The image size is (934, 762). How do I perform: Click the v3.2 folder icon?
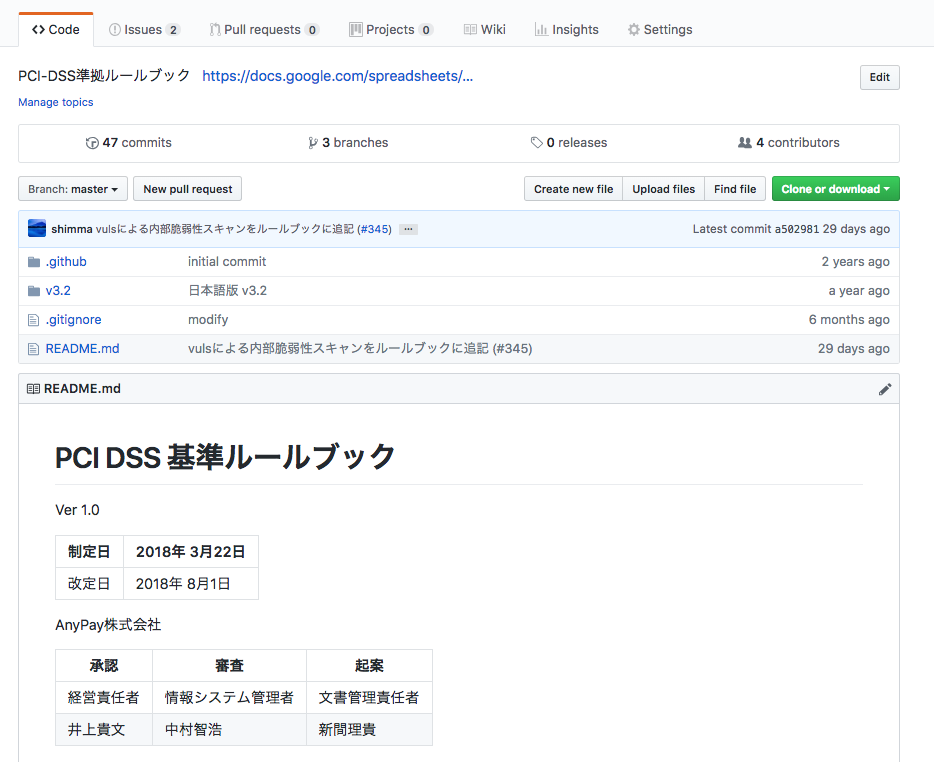(x=34, y=291)
